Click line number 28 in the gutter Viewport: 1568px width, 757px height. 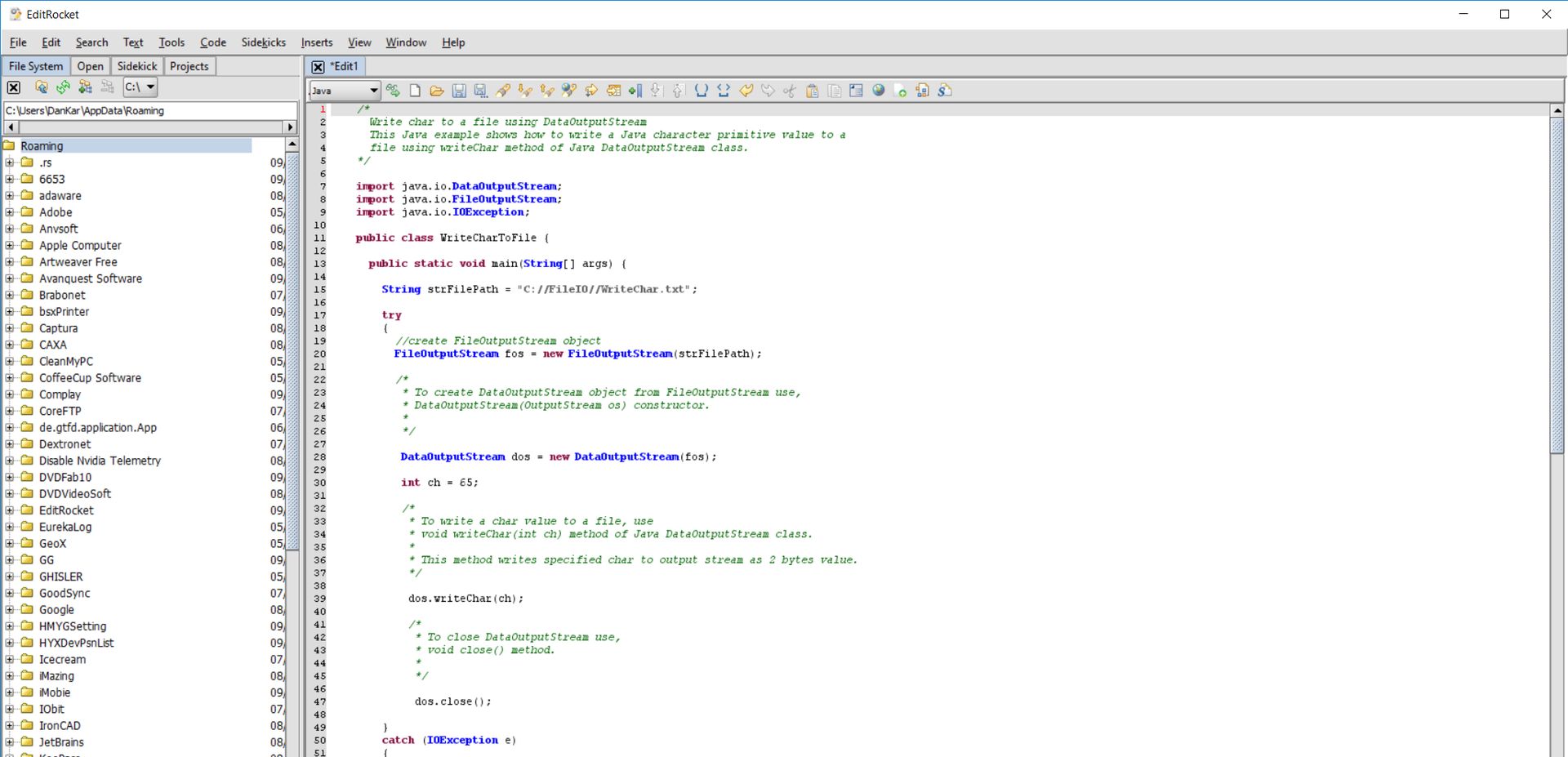point(319,457)
